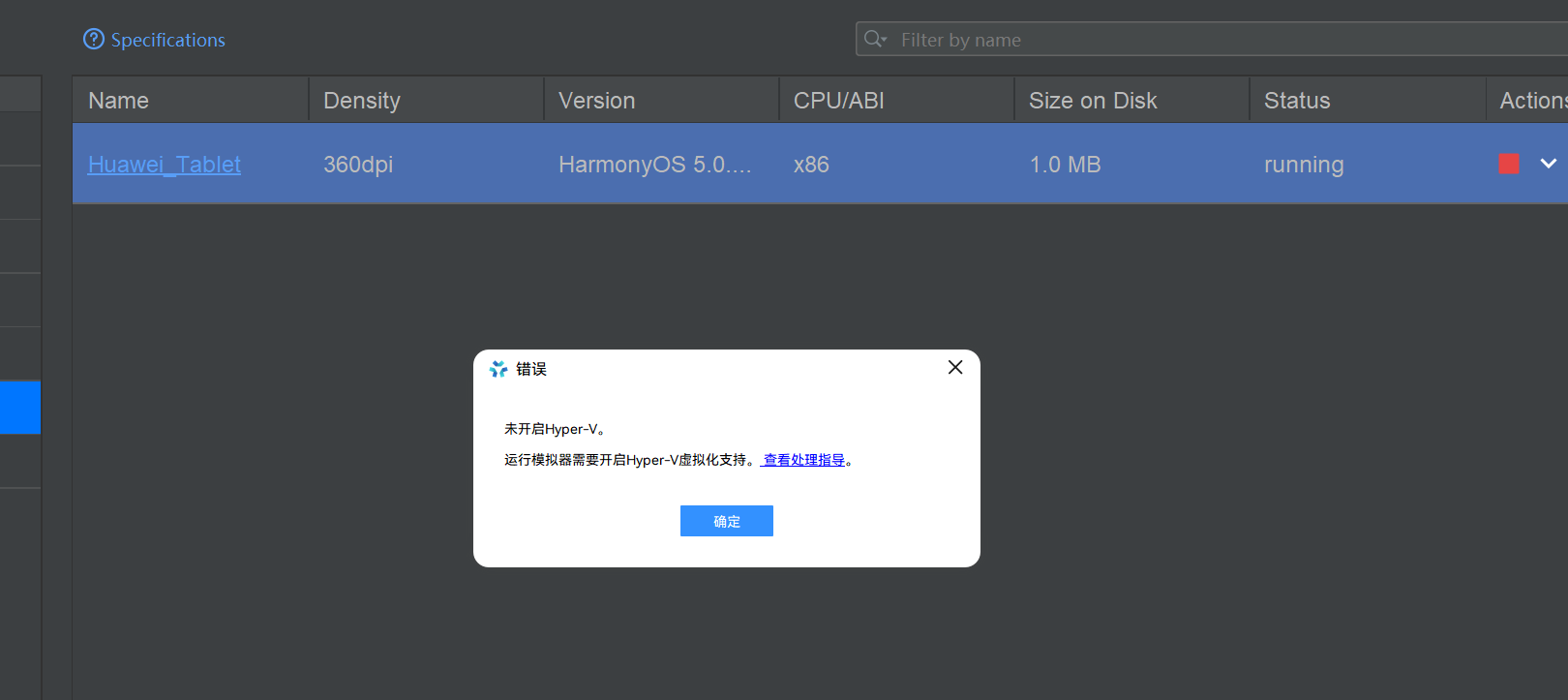Viewport: 1568px width, 700px height.
Task: Open the search filter magnifier dropdown
Action: tap(876, 39)
